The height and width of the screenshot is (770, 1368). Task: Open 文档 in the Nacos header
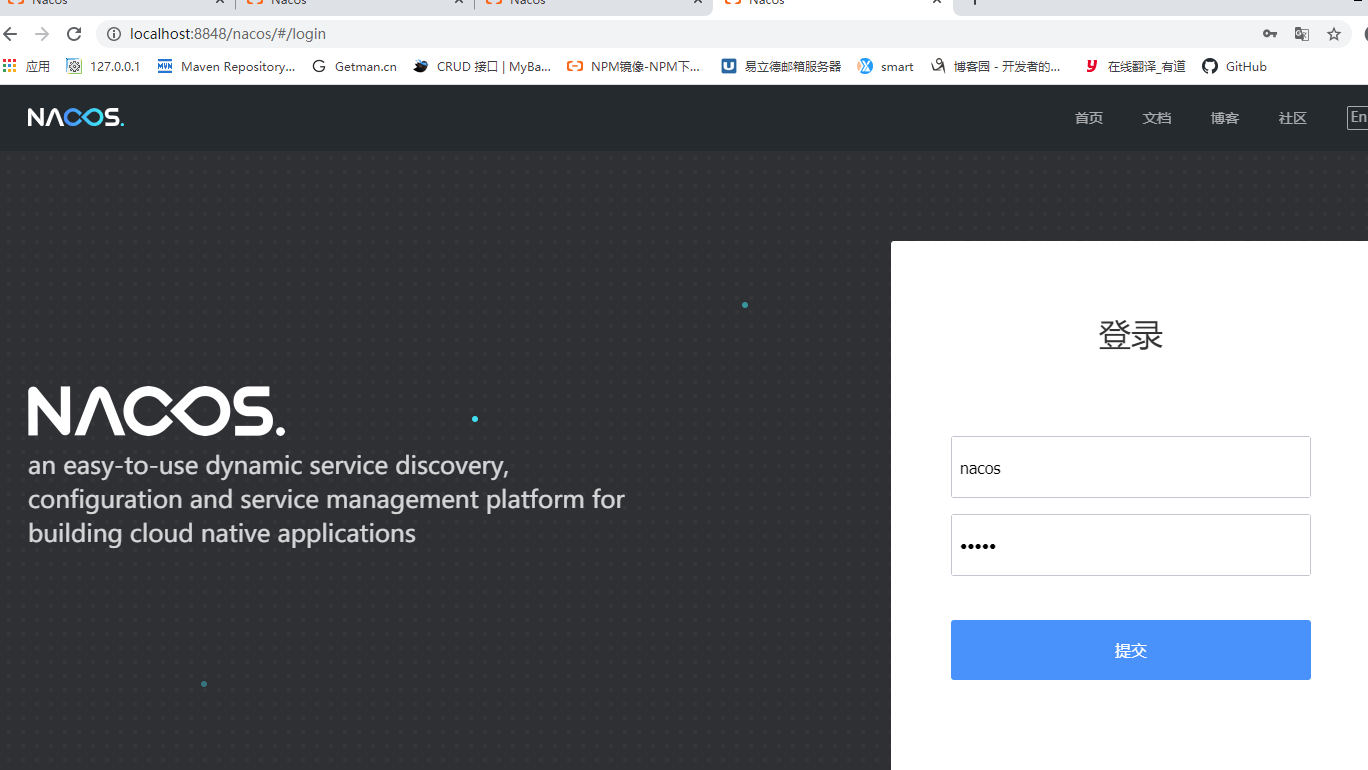(x=1157, y=118)
